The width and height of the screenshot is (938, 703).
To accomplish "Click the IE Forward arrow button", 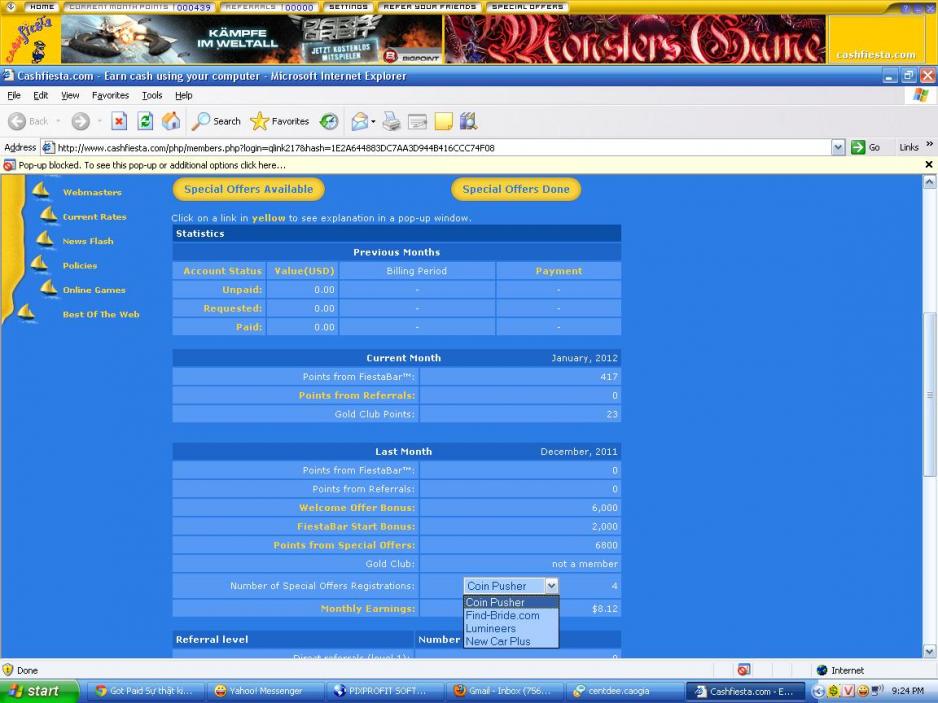I will [x=81, y=121].
